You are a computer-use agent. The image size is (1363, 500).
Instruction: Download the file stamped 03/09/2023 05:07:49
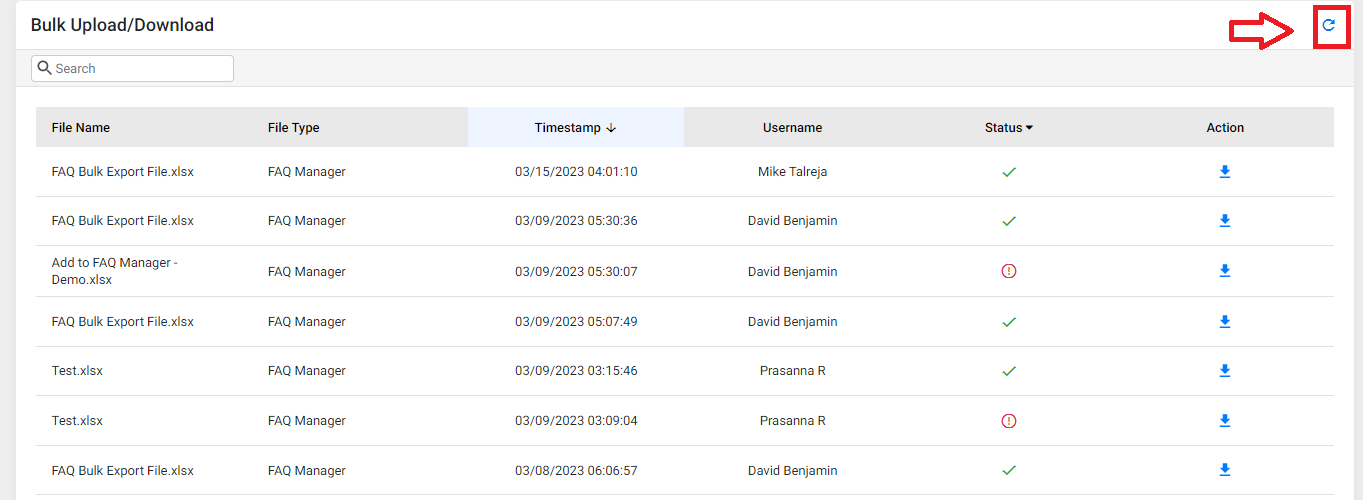click(x=1225, y=322)
